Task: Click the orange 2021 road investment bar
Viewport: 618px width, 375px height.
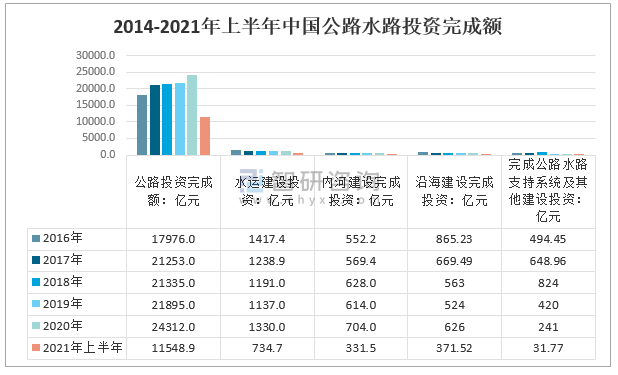Action: pos(205,136)
